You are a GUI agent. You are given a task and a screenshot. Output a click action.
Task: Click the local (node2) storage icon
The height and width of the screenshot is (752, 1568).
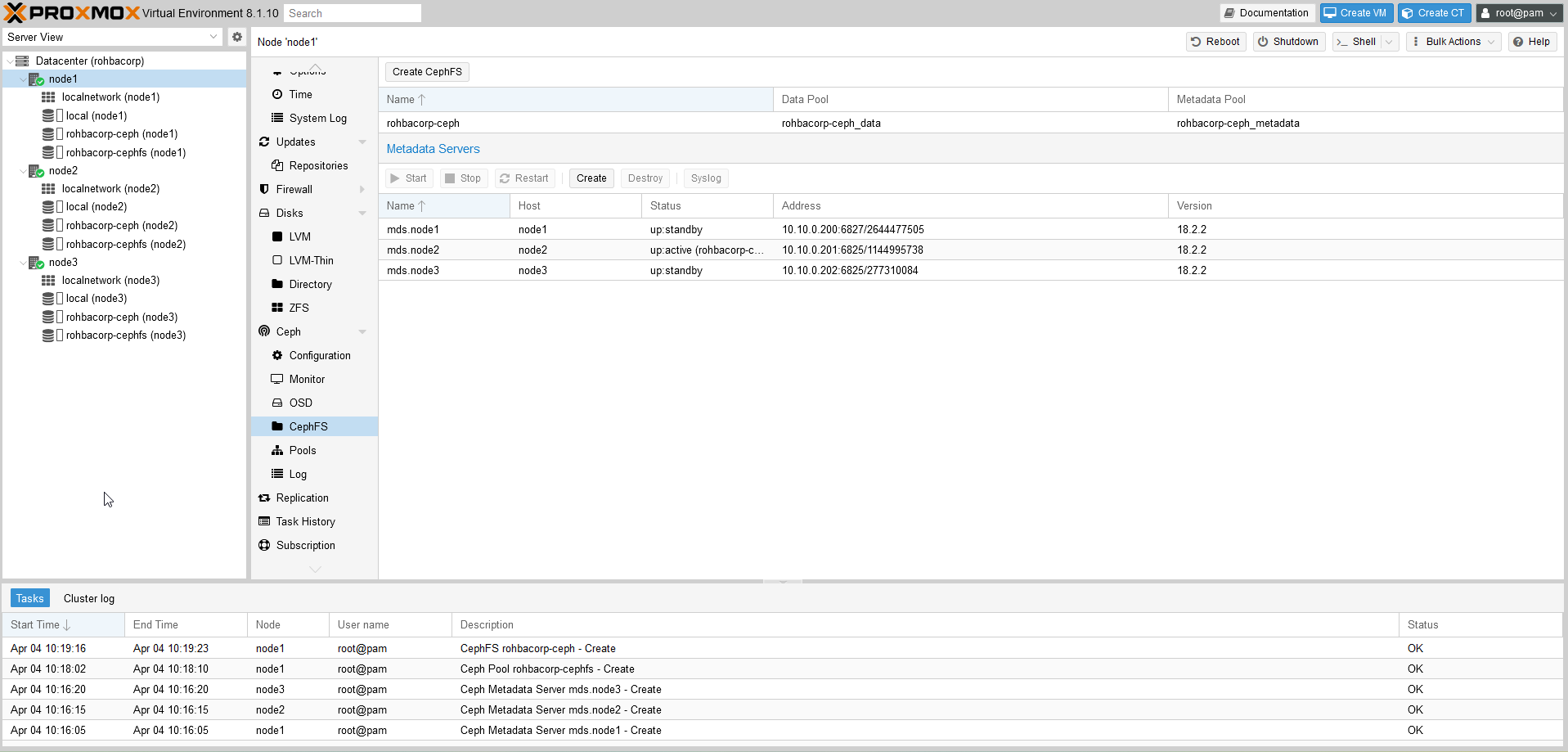point(48,207)
